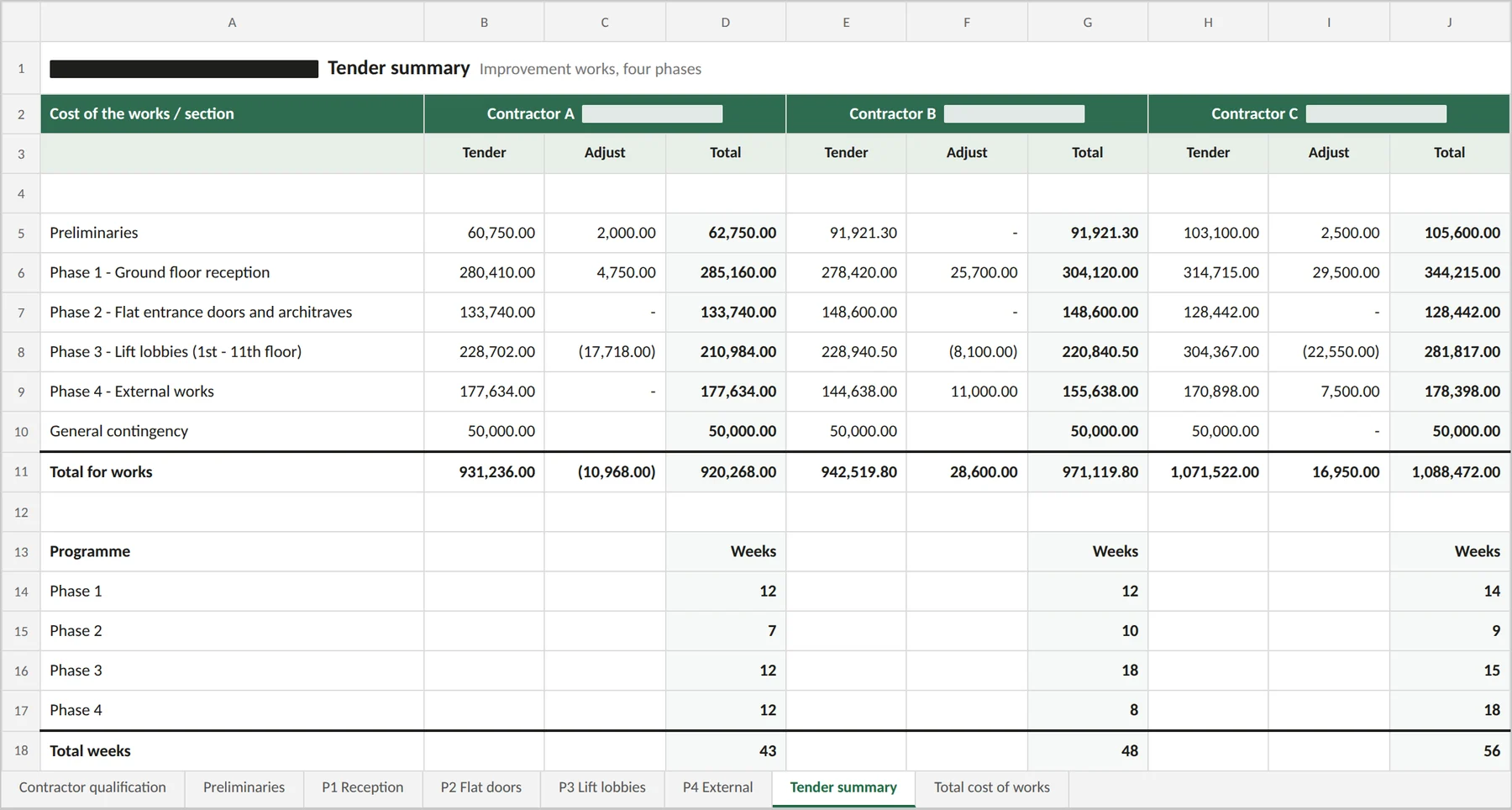Screen dimensions: 1512x810
Task: Open the P1 Reception sheet tab
Action: point(363,788)
